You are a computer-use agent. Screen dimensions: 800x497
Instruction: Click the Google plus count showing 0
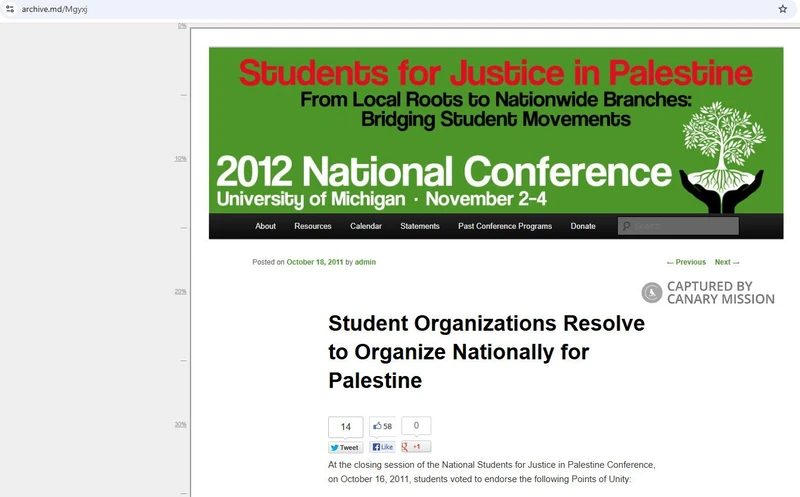416,426
